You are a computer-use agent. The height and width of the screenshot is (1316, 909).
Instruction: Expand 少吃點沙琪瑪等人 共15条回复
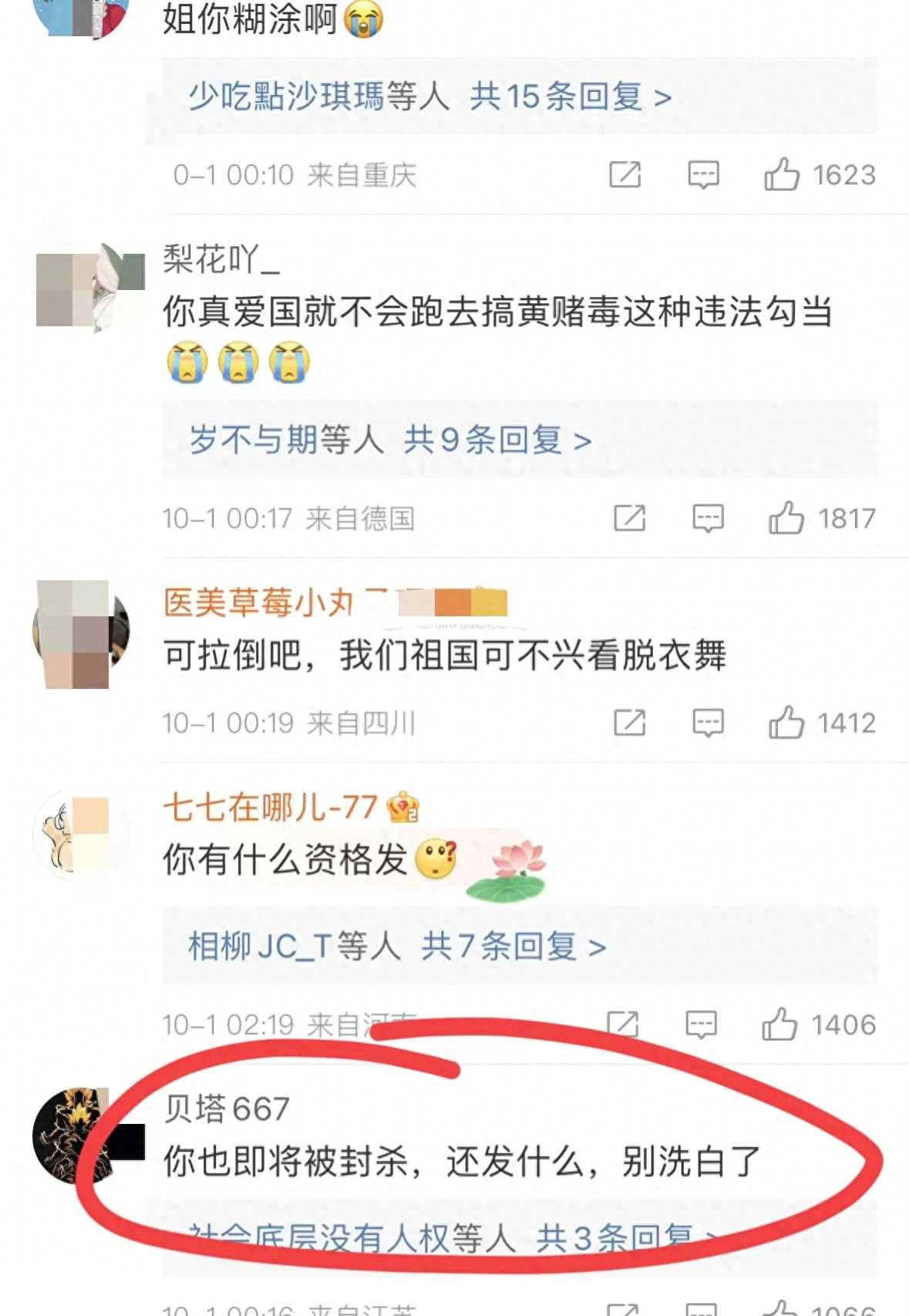pos(429,96)
